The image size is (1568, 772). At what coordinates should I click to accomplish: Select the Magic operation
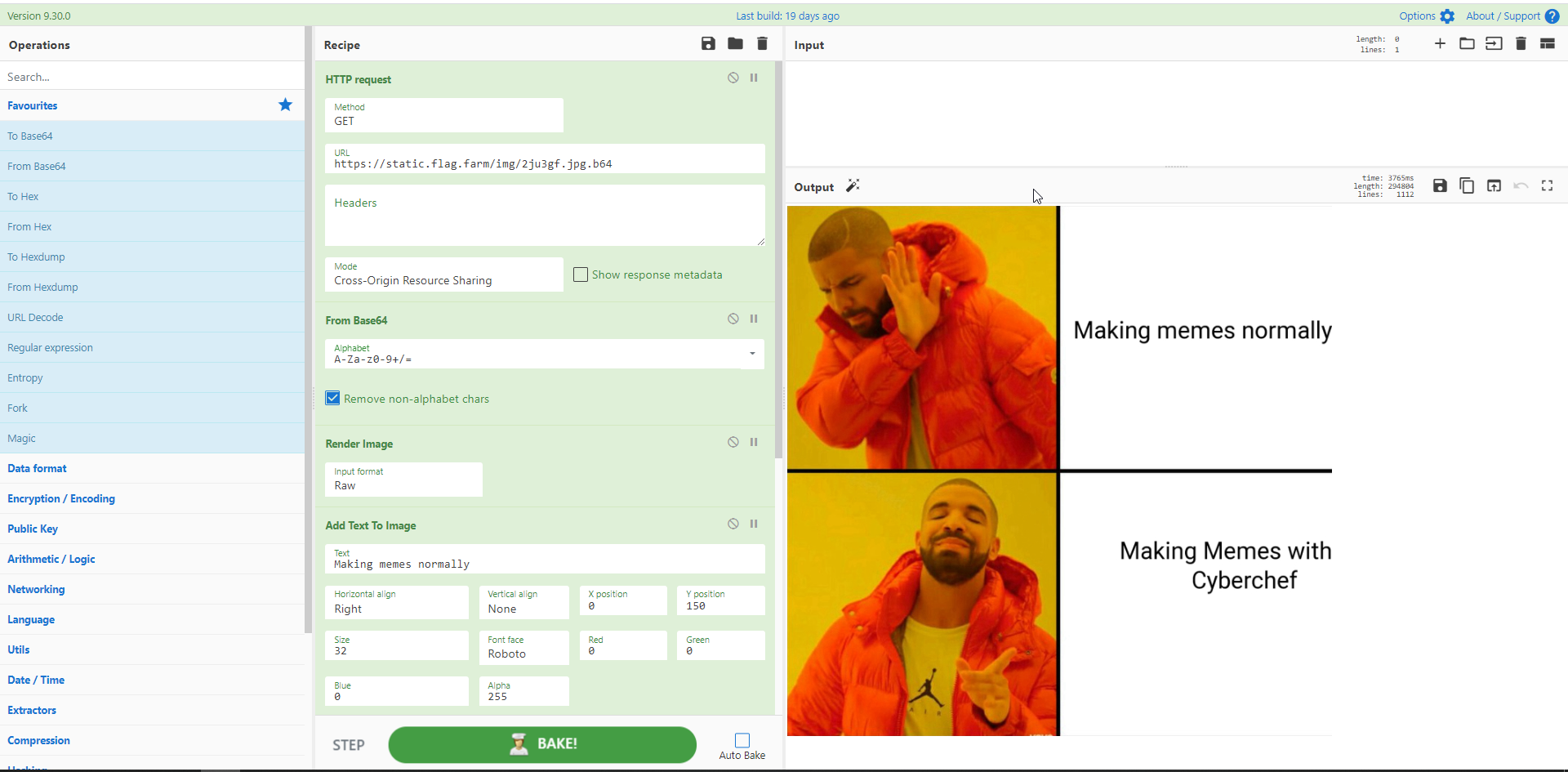click(152, 438)
